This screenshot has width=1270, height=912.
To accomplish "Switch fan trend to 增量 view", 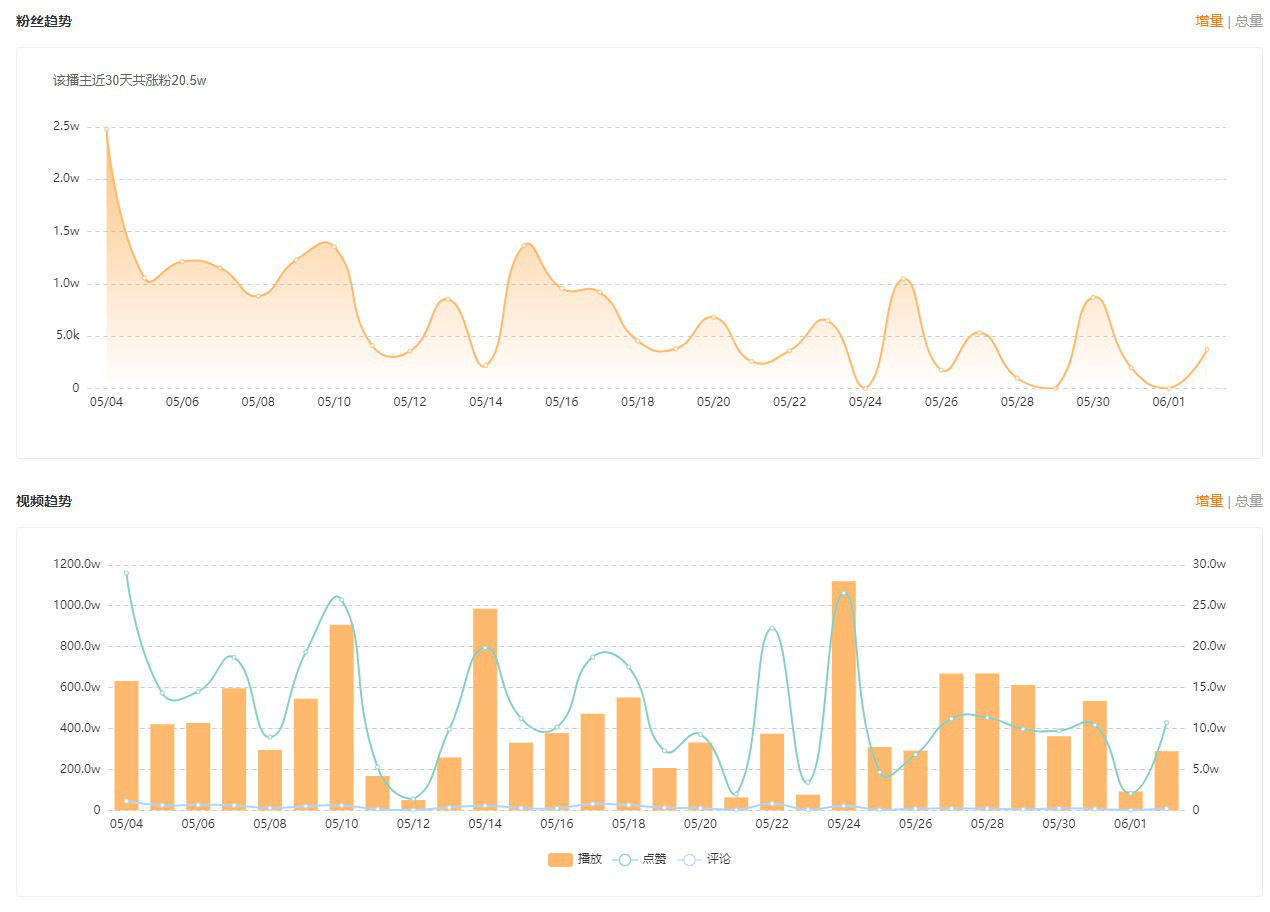I will coord(1210,21).
